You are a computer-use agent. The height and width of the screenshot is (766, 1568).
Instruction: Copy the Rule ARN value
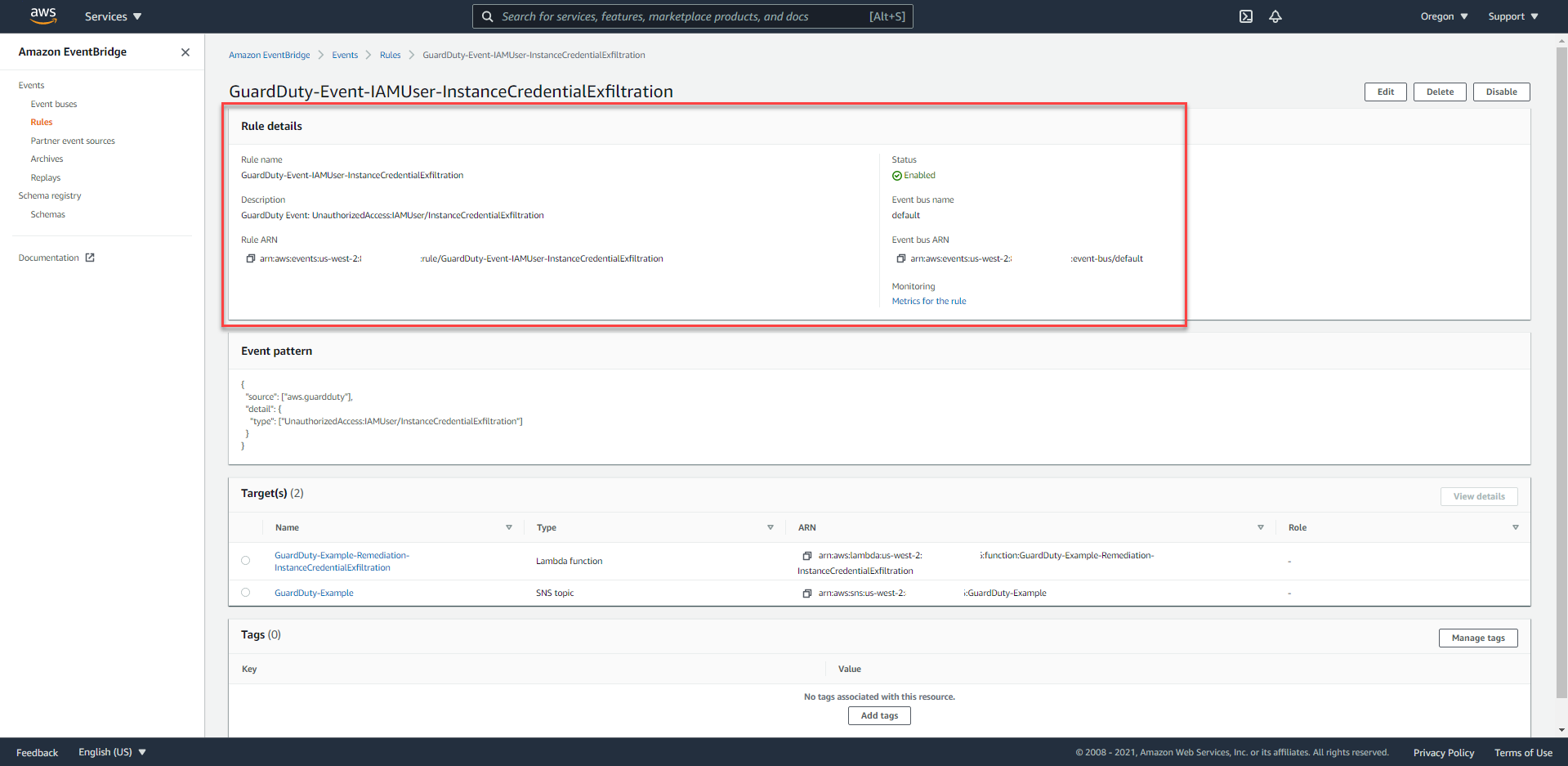click(x=251, y=258)
